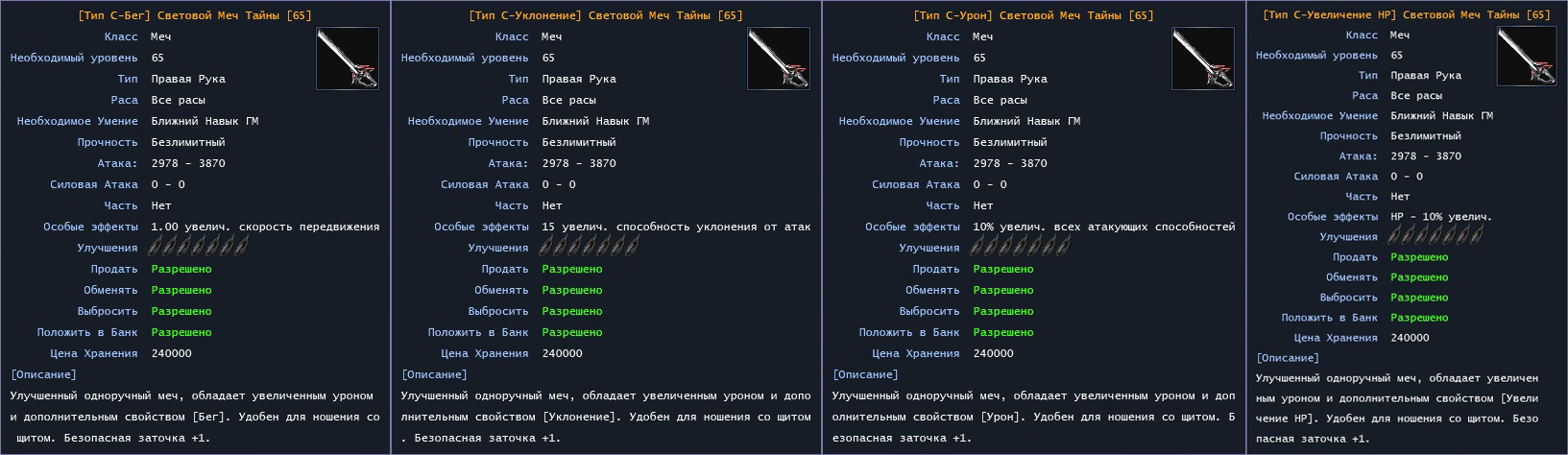Click the Улучшения gem slots in the Уклонение tooltip
The width and height of the screenshot is (1568, 455).
(591, 248)
